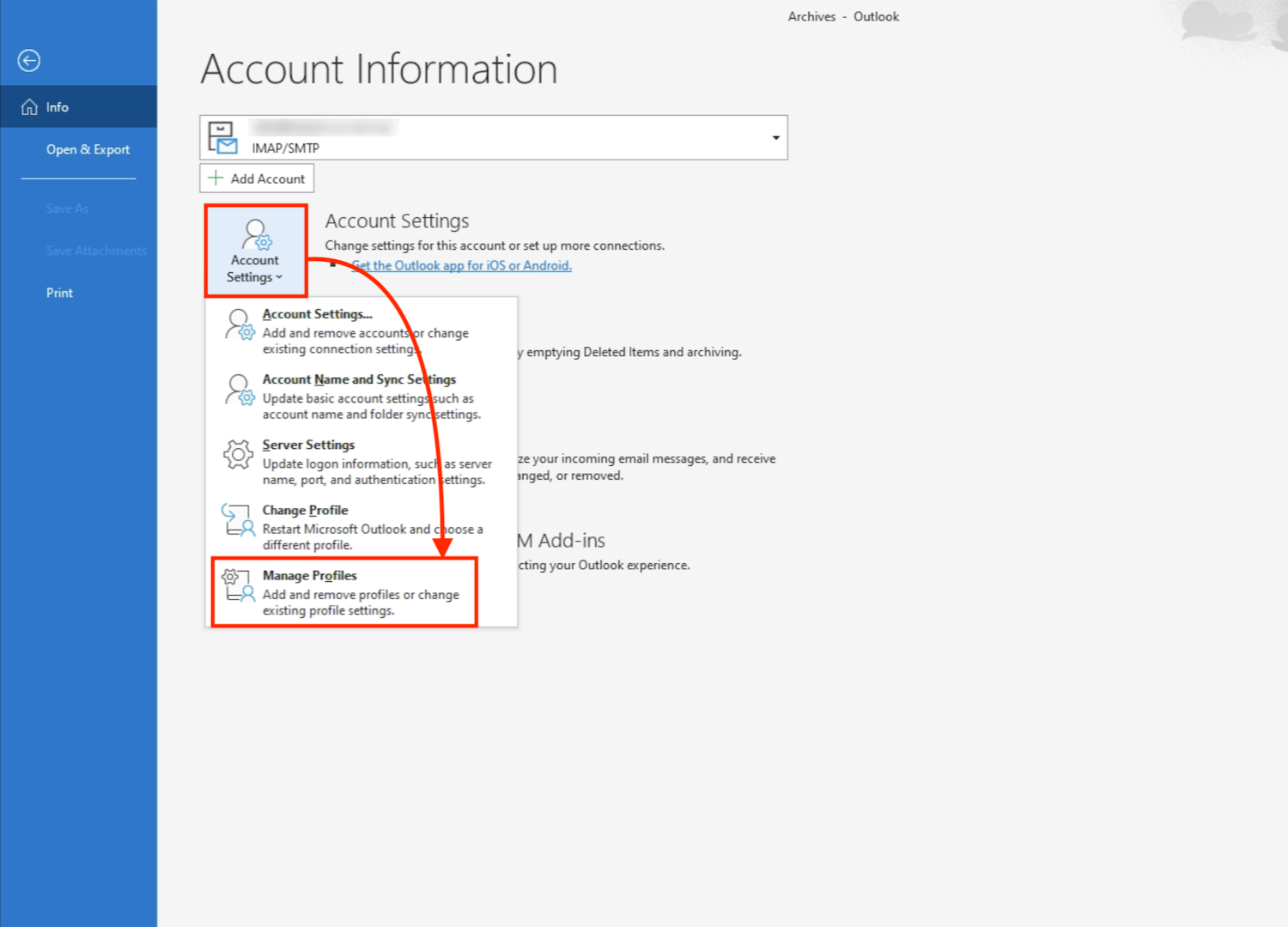Open the Print section in sidebar
1288x927 pixels.
(x=59, y=293)
